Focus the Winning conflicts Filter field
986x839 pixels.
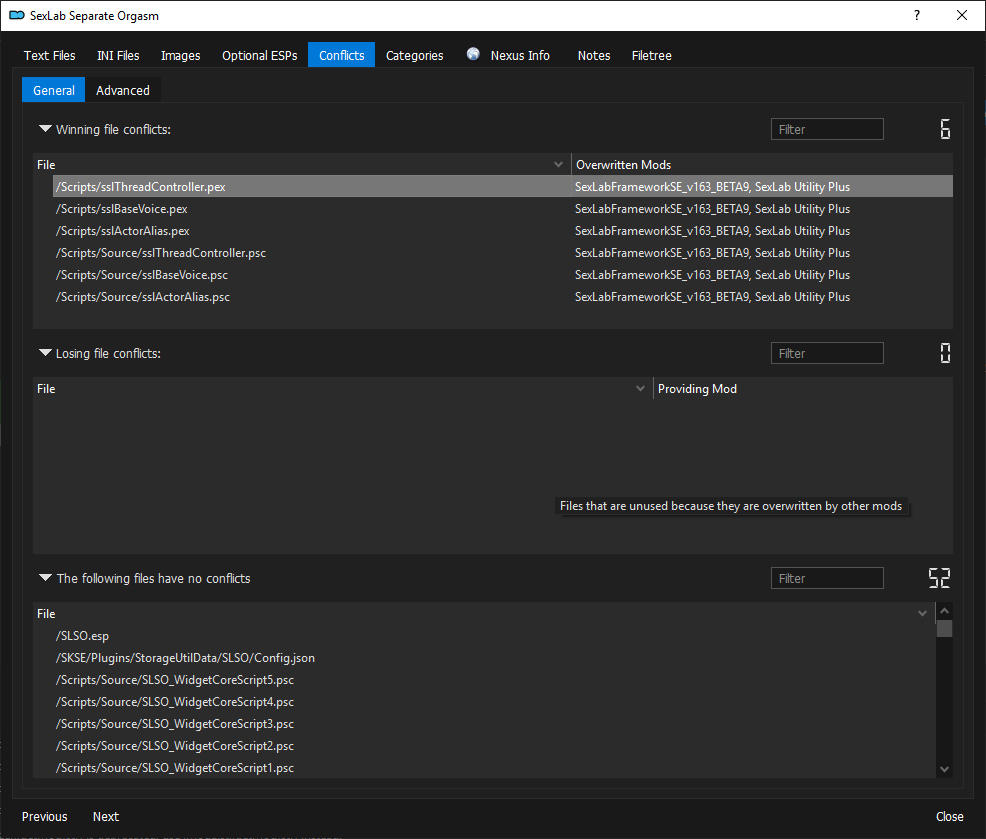coord(827,129)
